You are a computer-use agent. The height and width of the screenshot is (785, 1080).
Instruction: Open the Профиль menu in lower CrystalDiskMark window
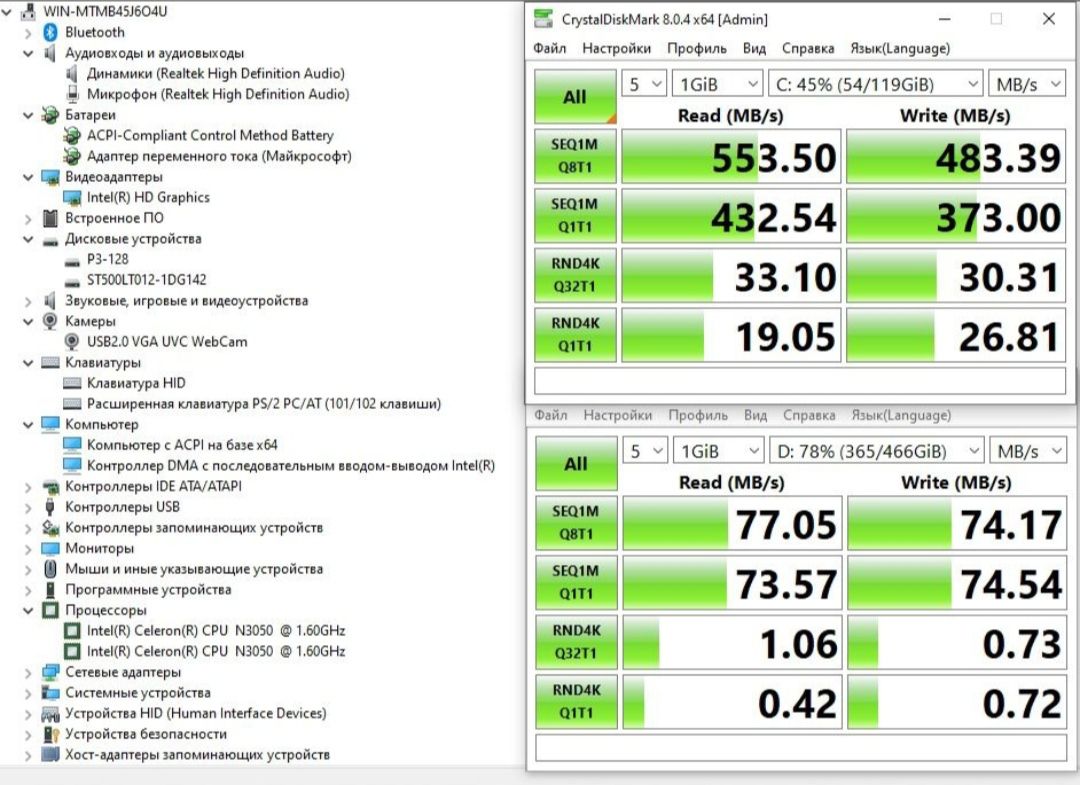[x=698, y=415]
